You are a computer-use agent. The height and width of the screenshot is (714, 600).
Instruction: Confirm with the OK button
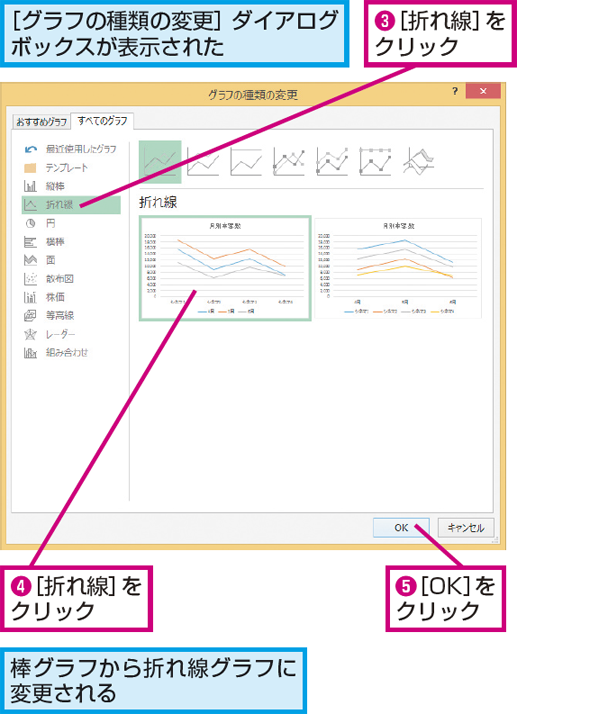(x=401, y=527)
